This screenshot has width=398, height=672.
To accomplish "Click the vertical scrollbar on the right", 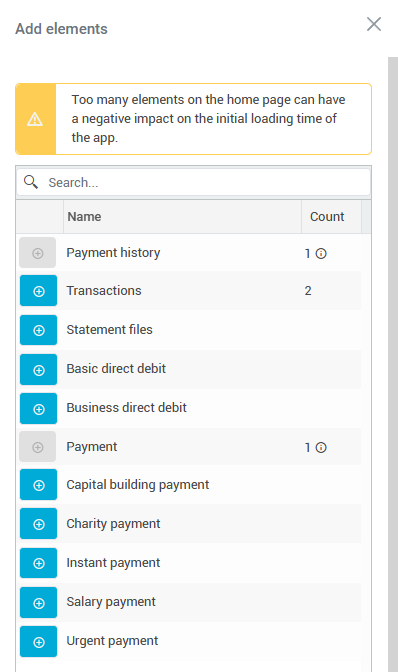I will [x=393, y=364].
